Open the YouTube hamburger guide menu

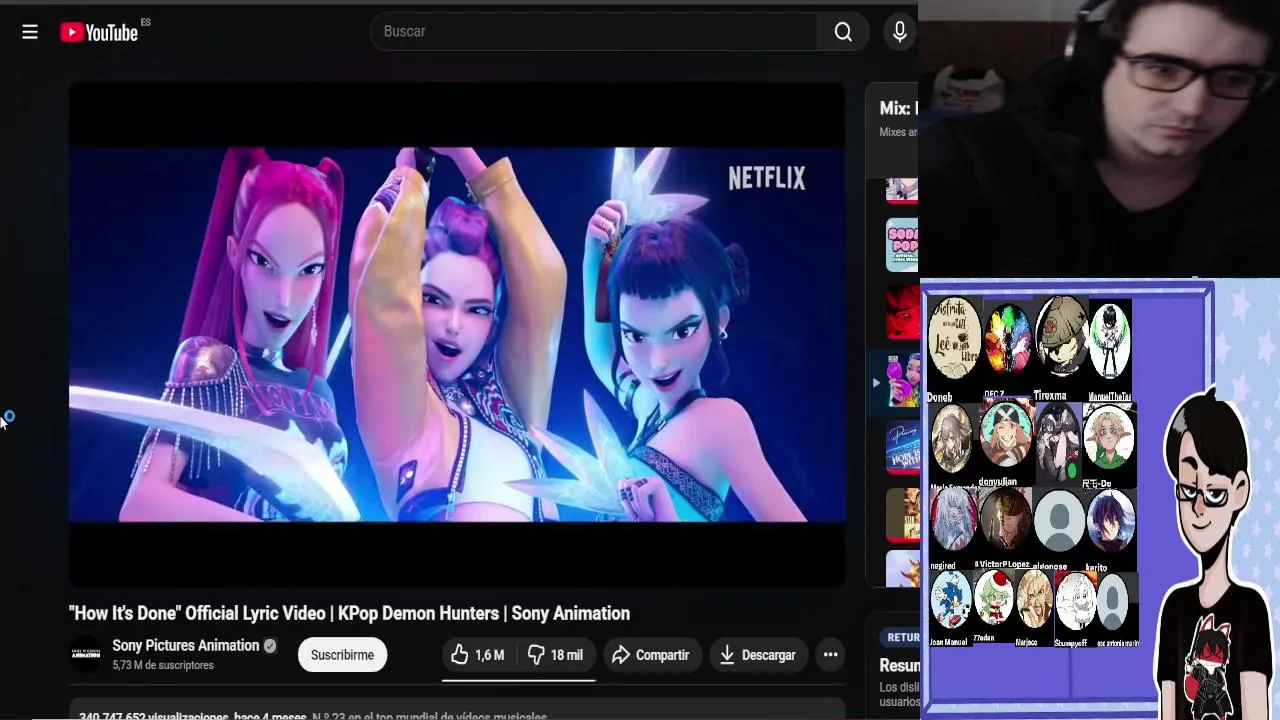click(30, 32)
